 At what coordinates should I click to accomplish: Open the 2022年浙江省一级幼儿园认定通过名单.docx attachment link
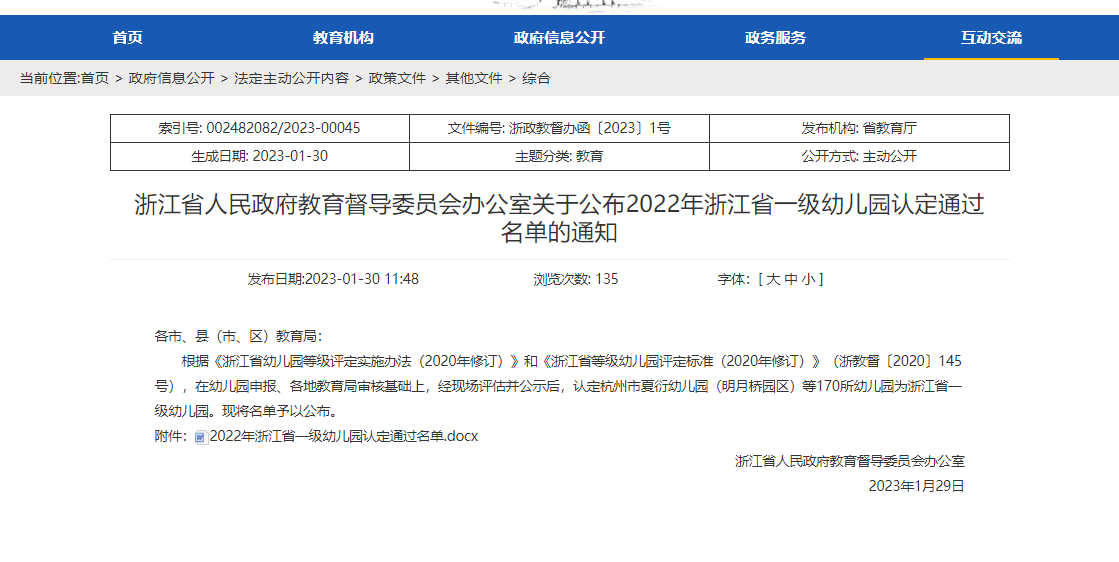tap(344, 437)
